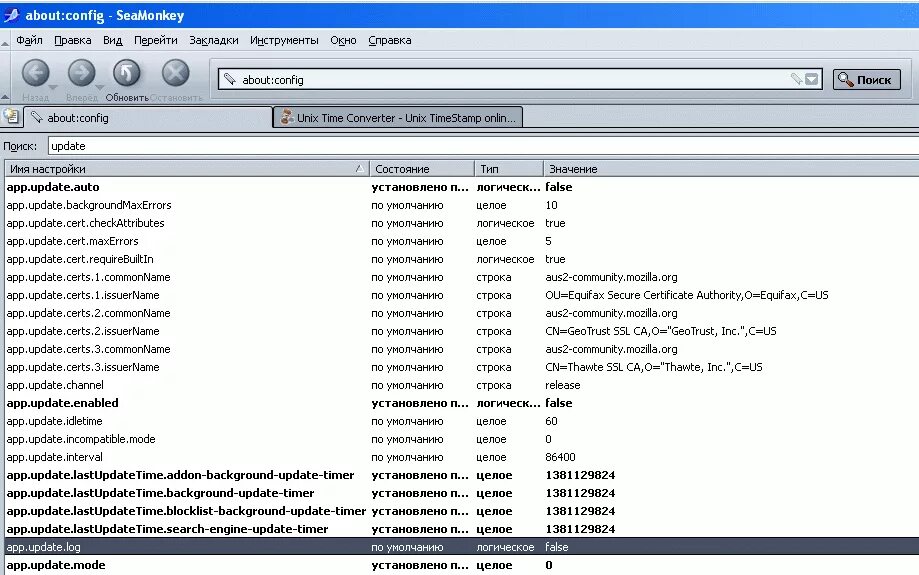Select the app.update.enabled row
This screenshot has width=919, height=575.
[462, 403]
